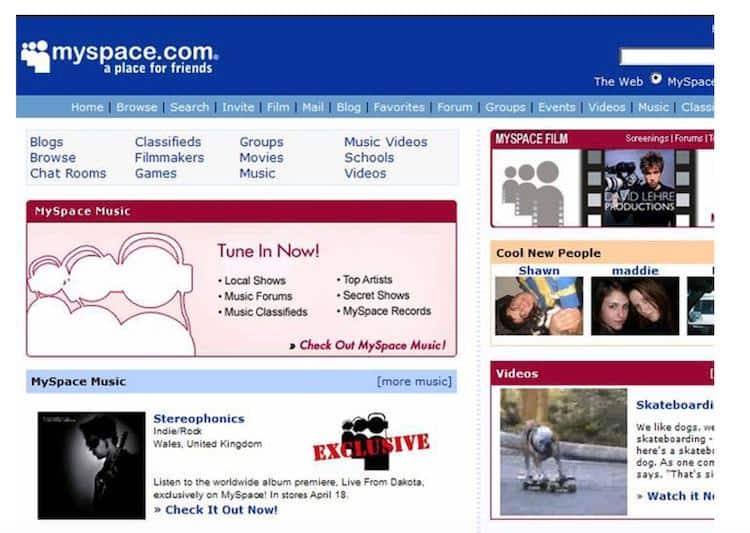750x533 pixels.
Task: Open Forums link in MySpace Film header
Action: pos(688,138)
